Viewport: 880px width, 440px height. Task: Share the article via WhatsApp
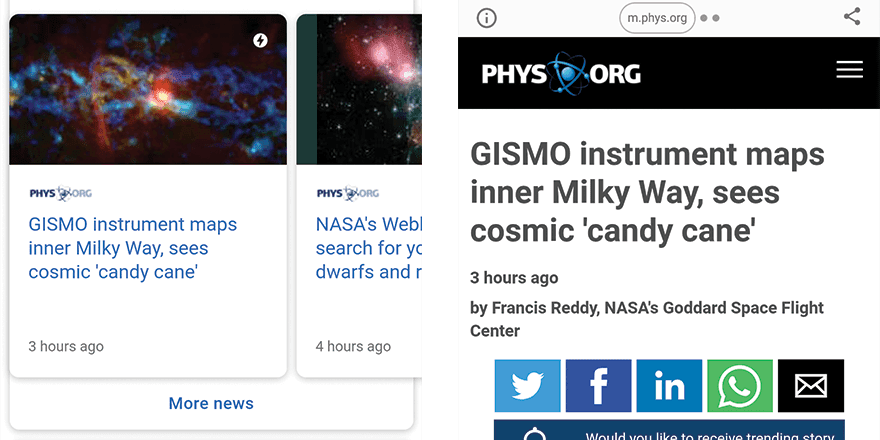point(740,386)
